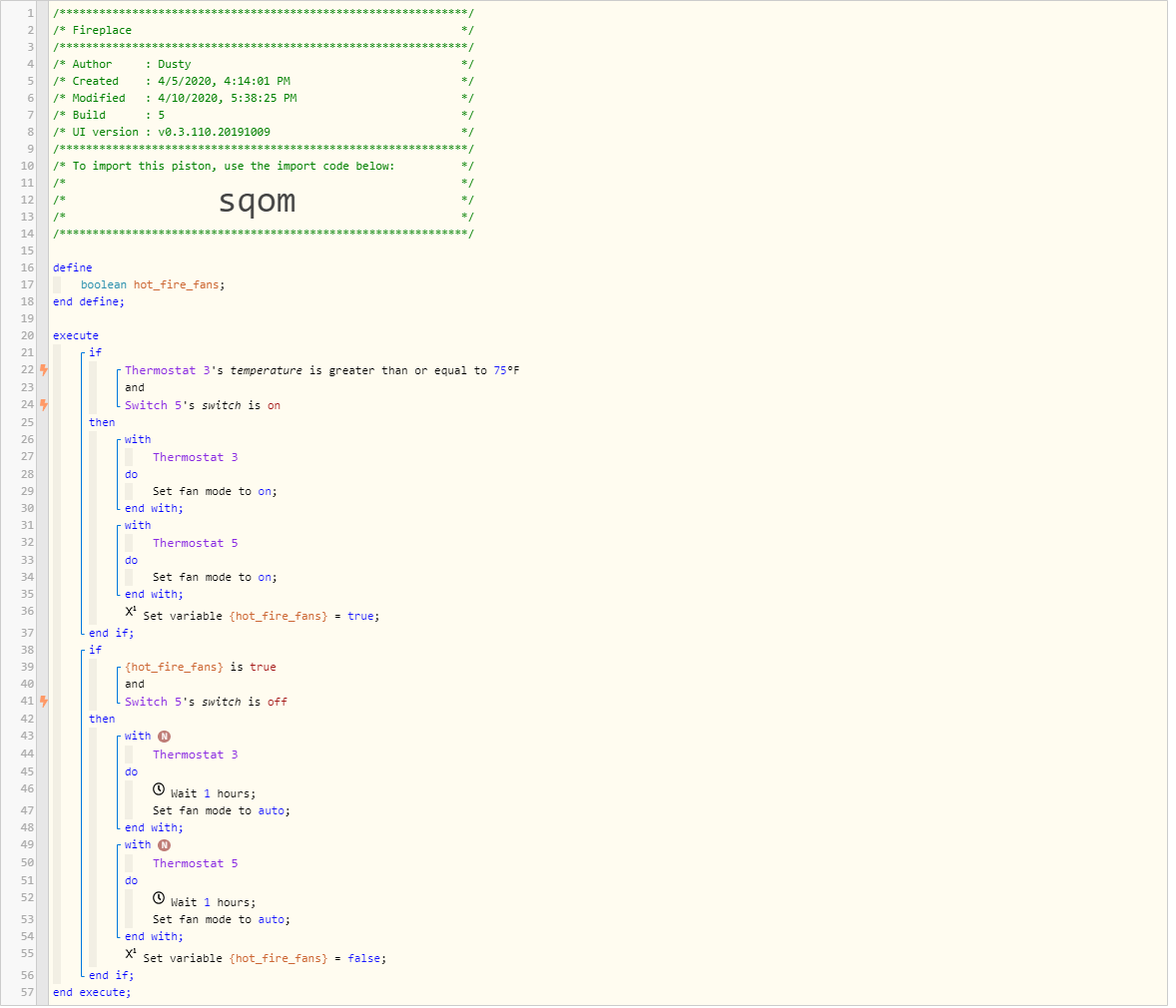Click the 'on' switch value on line 24
This screenshot has width=1176, height=1008.
(274, 406)
